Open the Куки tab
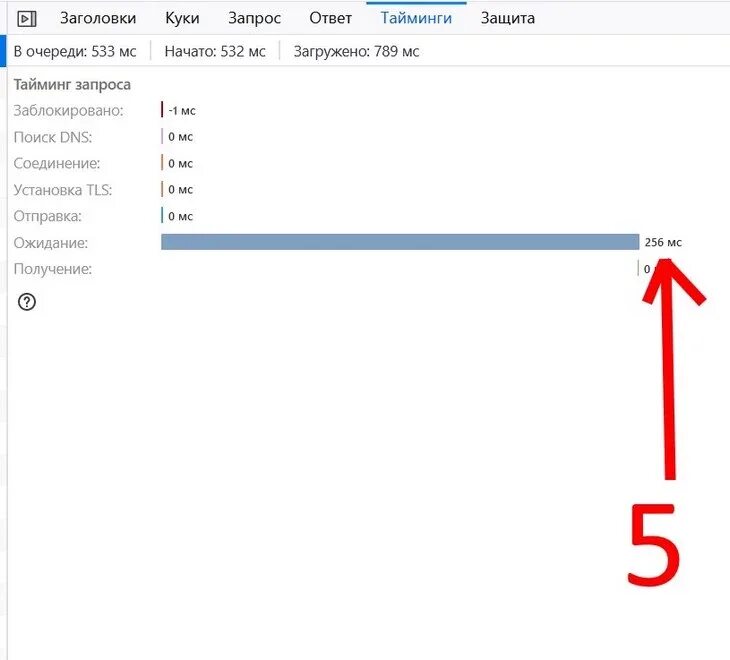The image size is (730, 660). pos(182,18)
